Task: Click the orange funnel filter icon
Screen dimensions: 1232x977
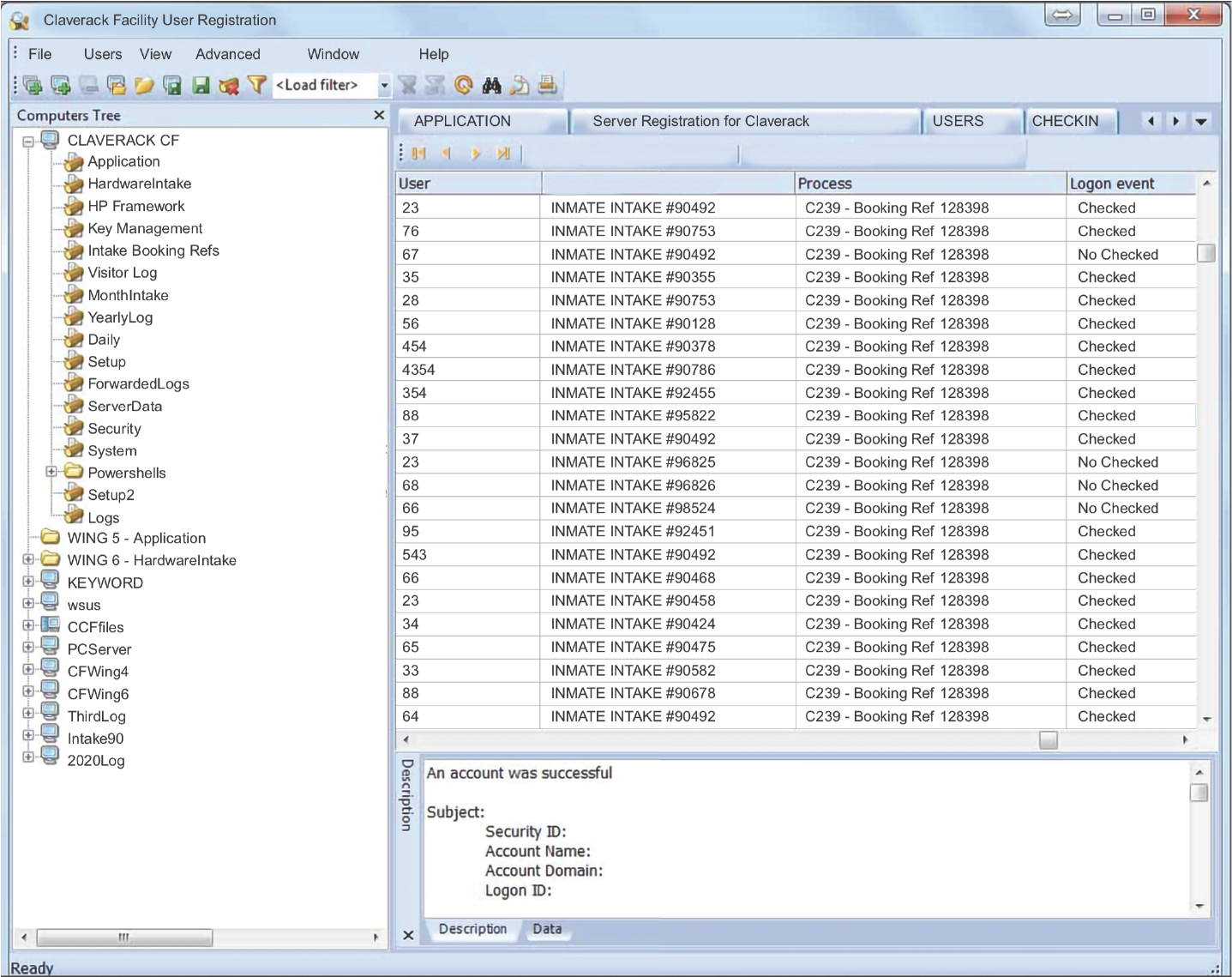Action: pyautogui.click(x=256, y=85)
